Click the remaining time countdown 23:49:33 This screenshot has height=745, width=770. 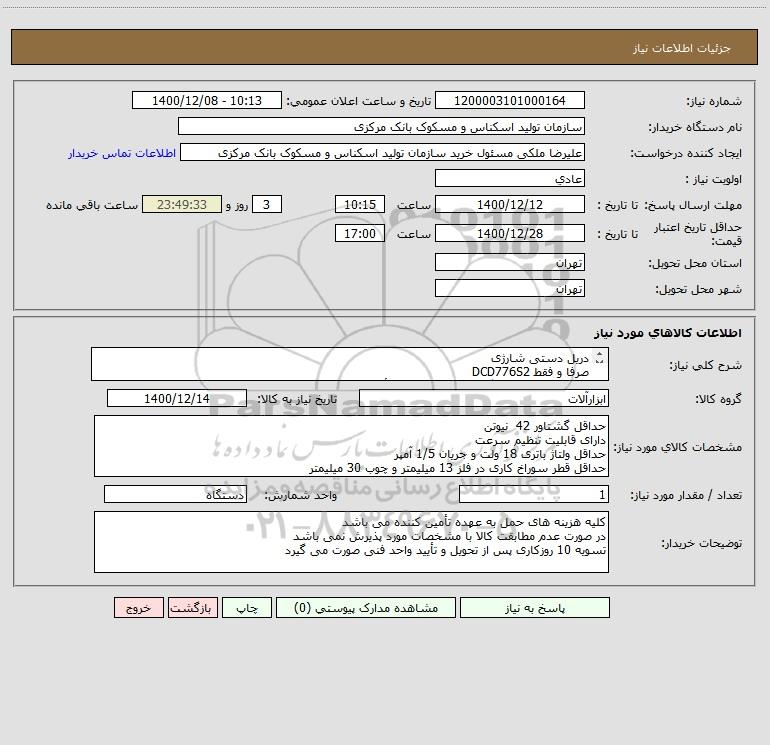point(182,204)
